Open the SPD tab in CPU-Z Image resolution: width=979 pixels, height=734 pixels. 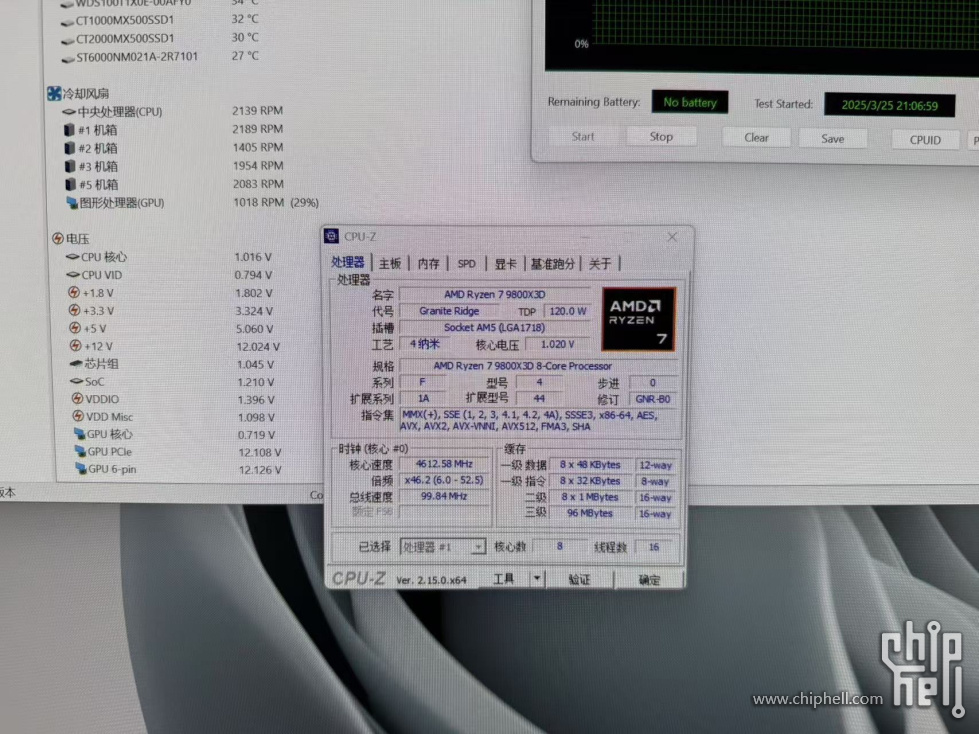click(x=466, y=263)
